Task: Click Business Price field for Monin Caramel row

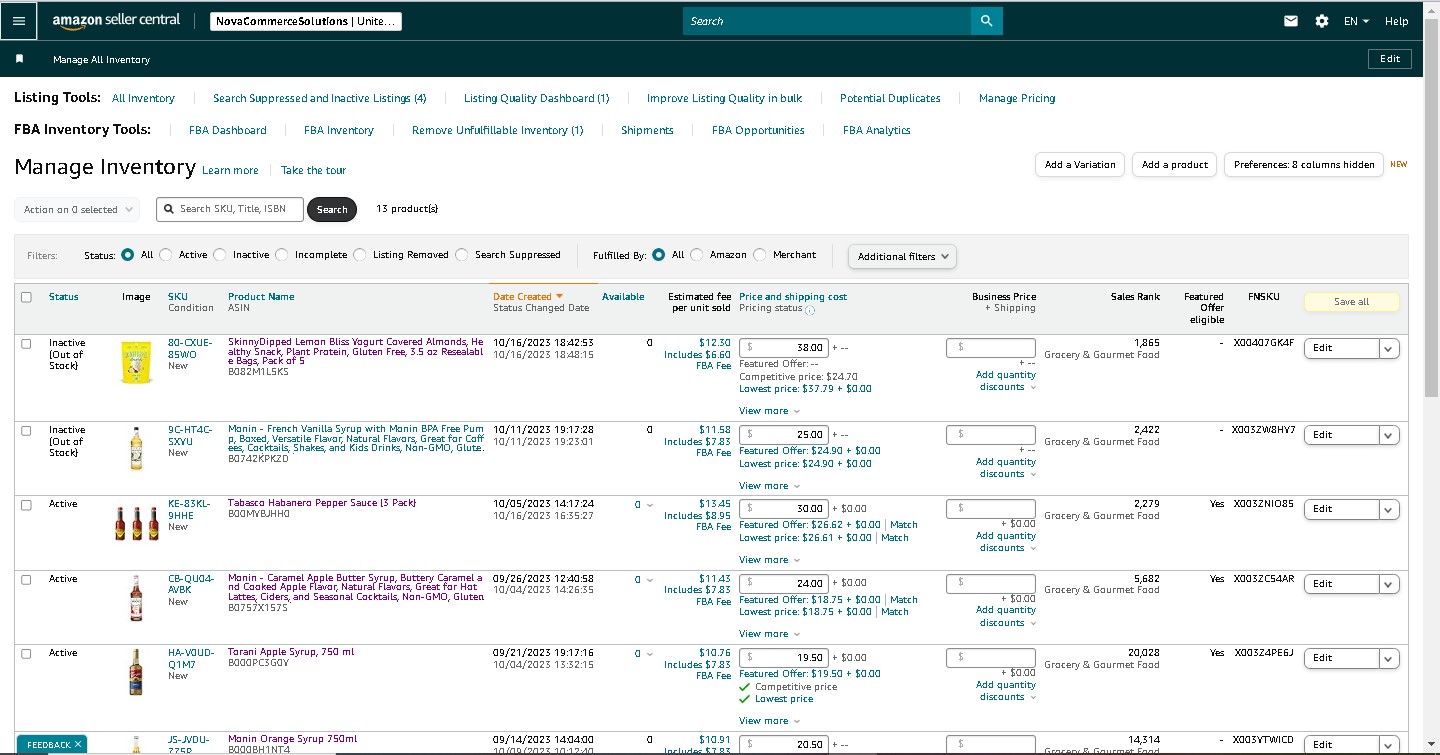Action: (x=991, y=583)
